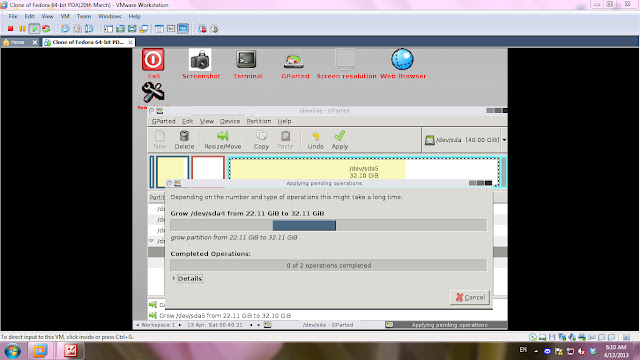
Task: Open the /dev/sda device dropdown
Action: [504, 140]
